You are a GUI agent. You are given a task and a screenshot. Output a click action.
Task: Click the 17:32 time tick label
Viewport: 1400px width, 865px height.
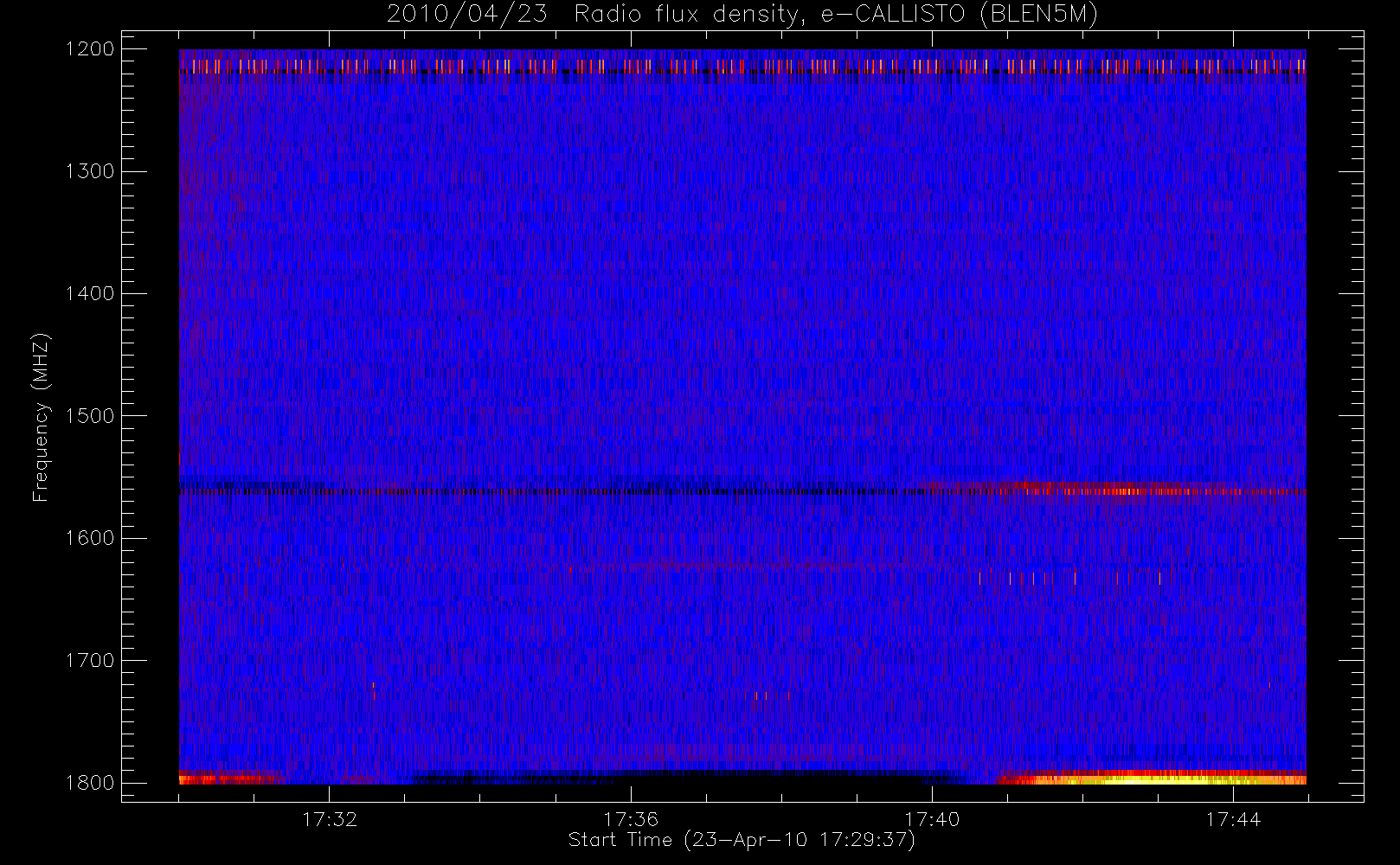pos(330,819)
